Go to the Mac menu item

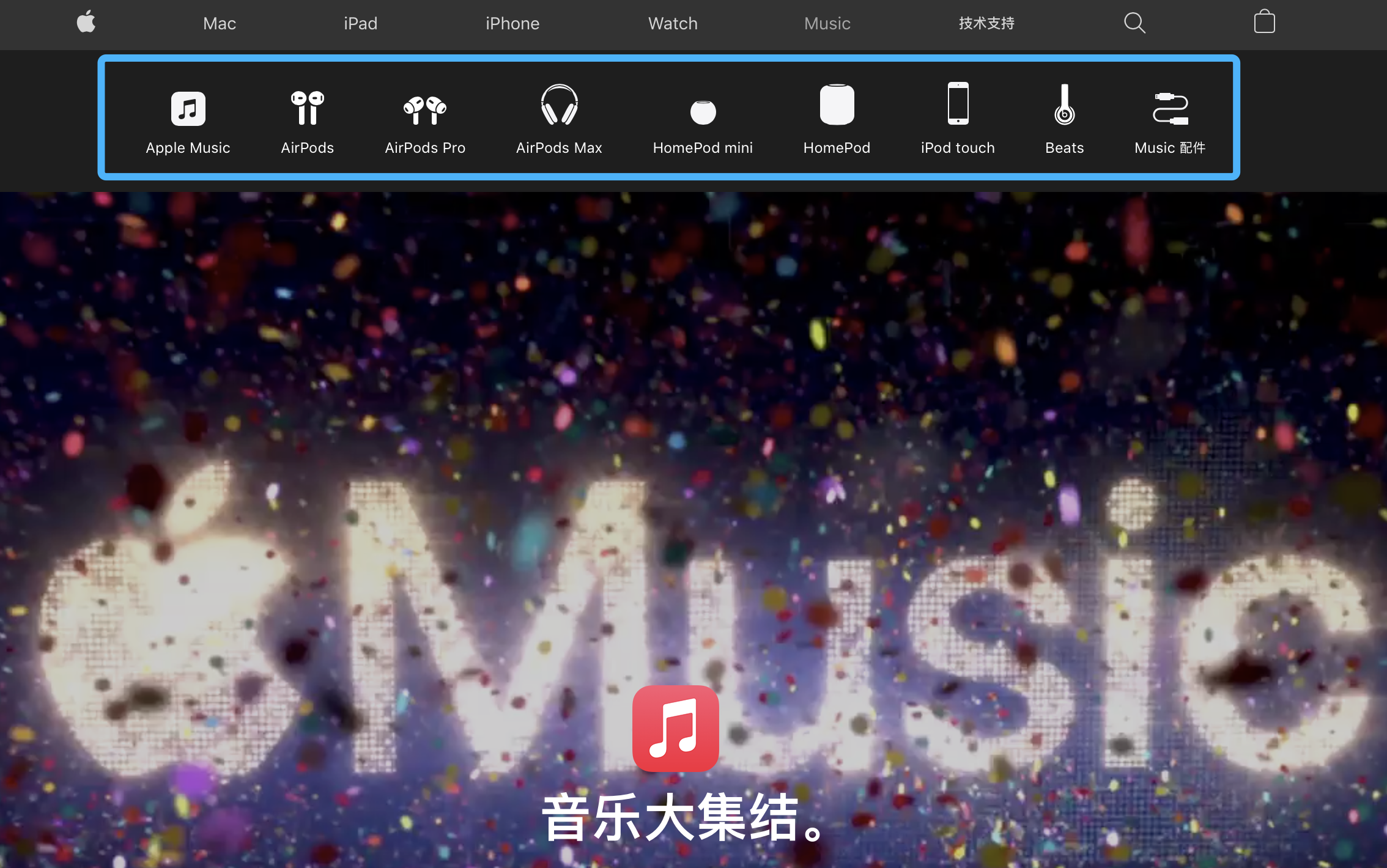[220, 23]
